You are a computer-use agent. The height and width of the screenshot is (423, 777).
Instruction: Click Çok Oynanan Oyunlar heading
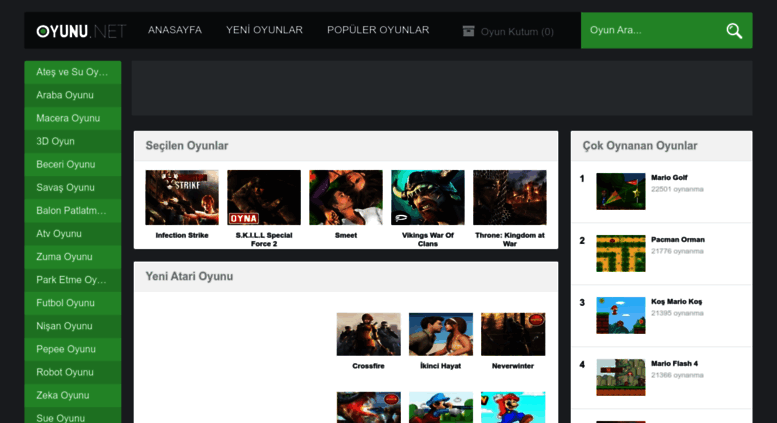640,146
